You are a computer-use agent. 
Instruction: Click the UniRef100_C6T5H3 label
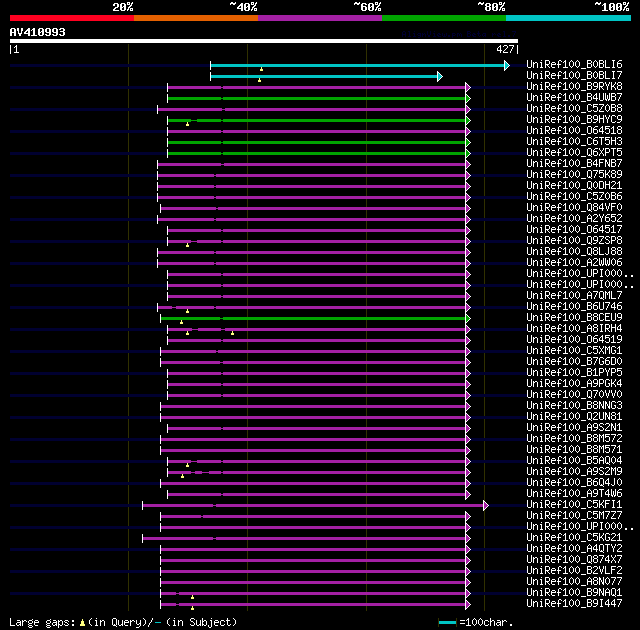(574, 141)
